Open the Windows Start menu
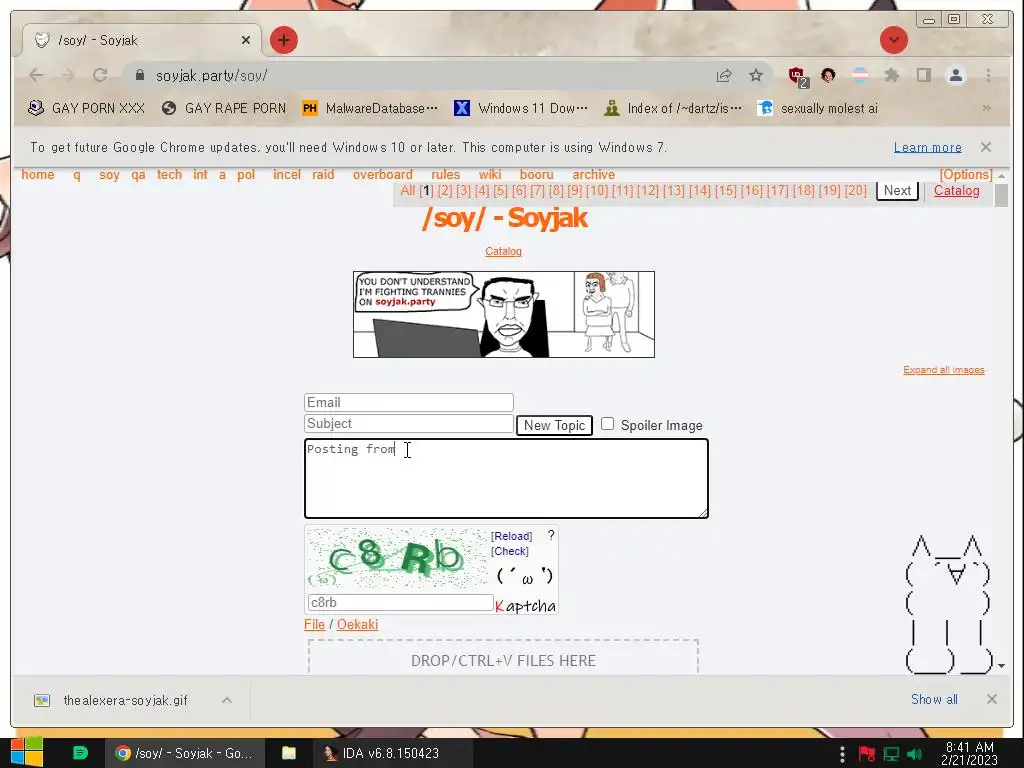 pos(26,753)
